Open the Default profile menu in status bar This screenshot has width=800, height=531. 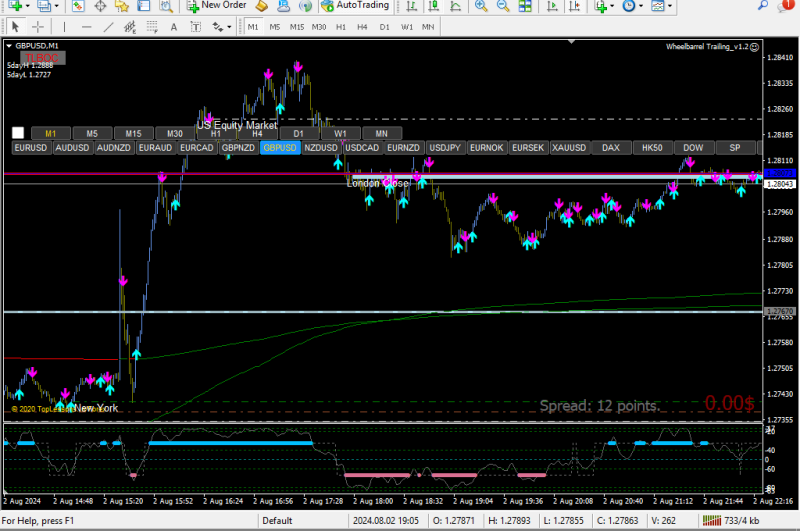pyautogui.click(x=278, y=521)
